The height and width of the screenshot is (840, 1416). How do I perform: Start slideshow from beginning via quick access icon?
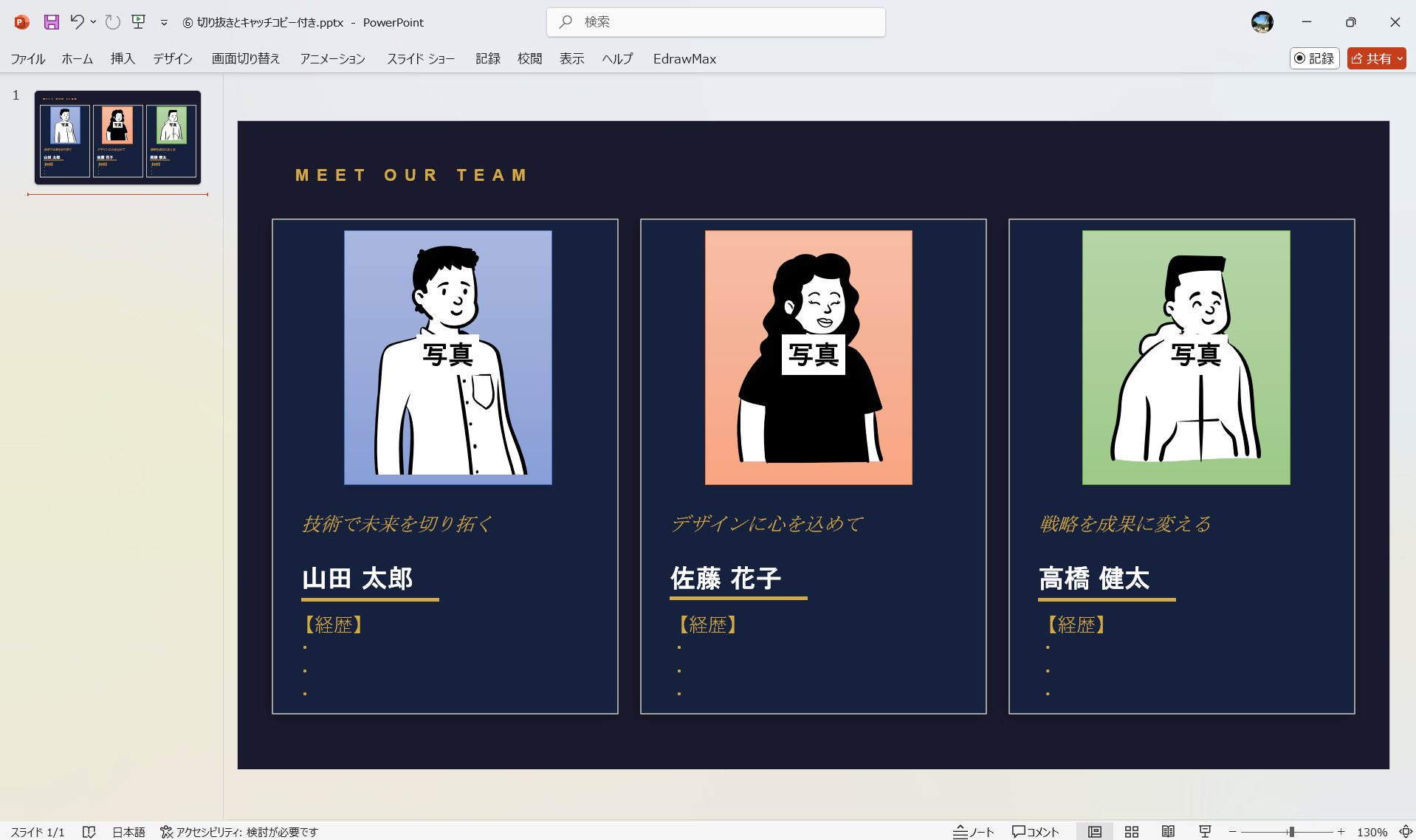click(138, 22)
